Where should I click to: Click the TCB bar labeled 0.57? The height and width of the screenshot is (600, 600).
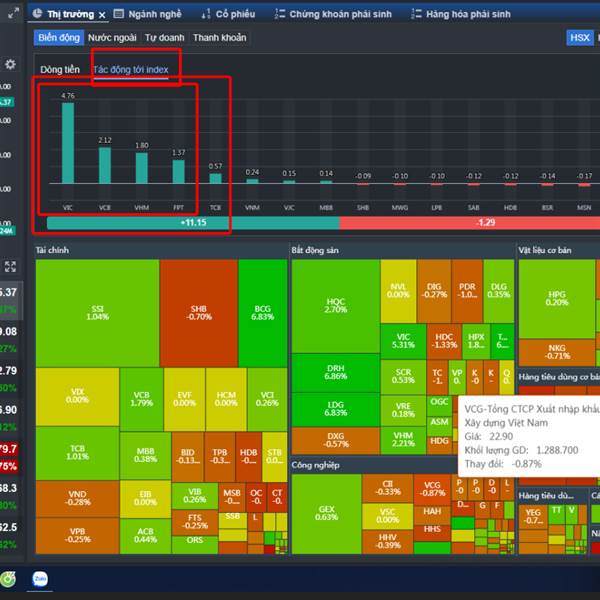coord(215,179)
